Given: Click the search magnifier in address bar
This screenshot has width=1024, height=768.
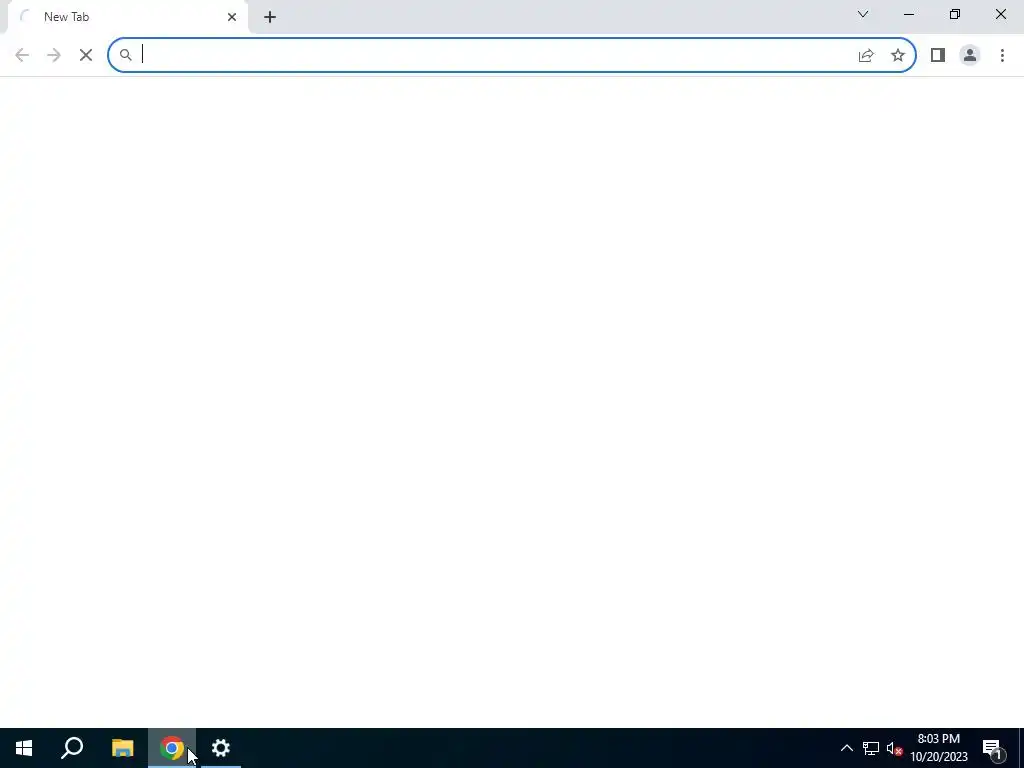Looking at the screenshot, I should coord(125,55).
